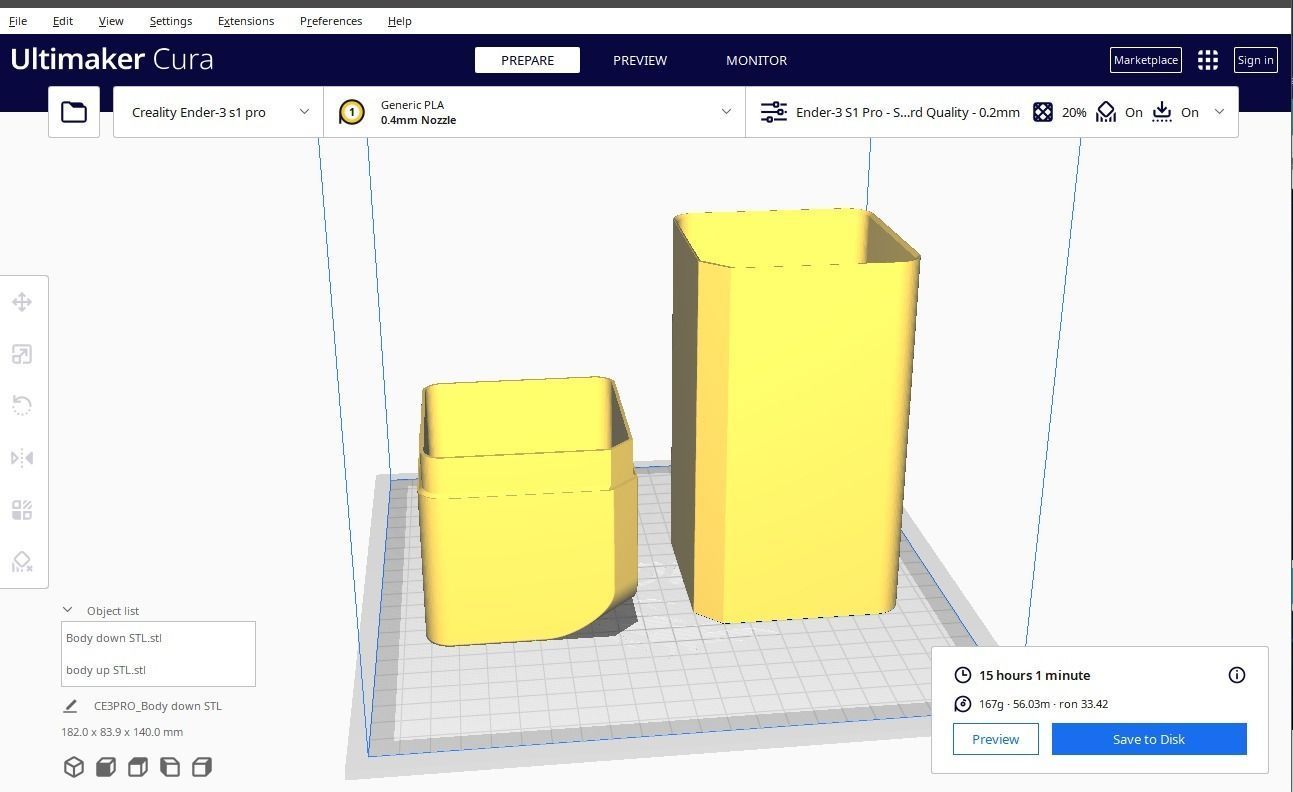This screenshot has height=792, width=1293.
Task: Click the Sign in button
Action: 1255,60
